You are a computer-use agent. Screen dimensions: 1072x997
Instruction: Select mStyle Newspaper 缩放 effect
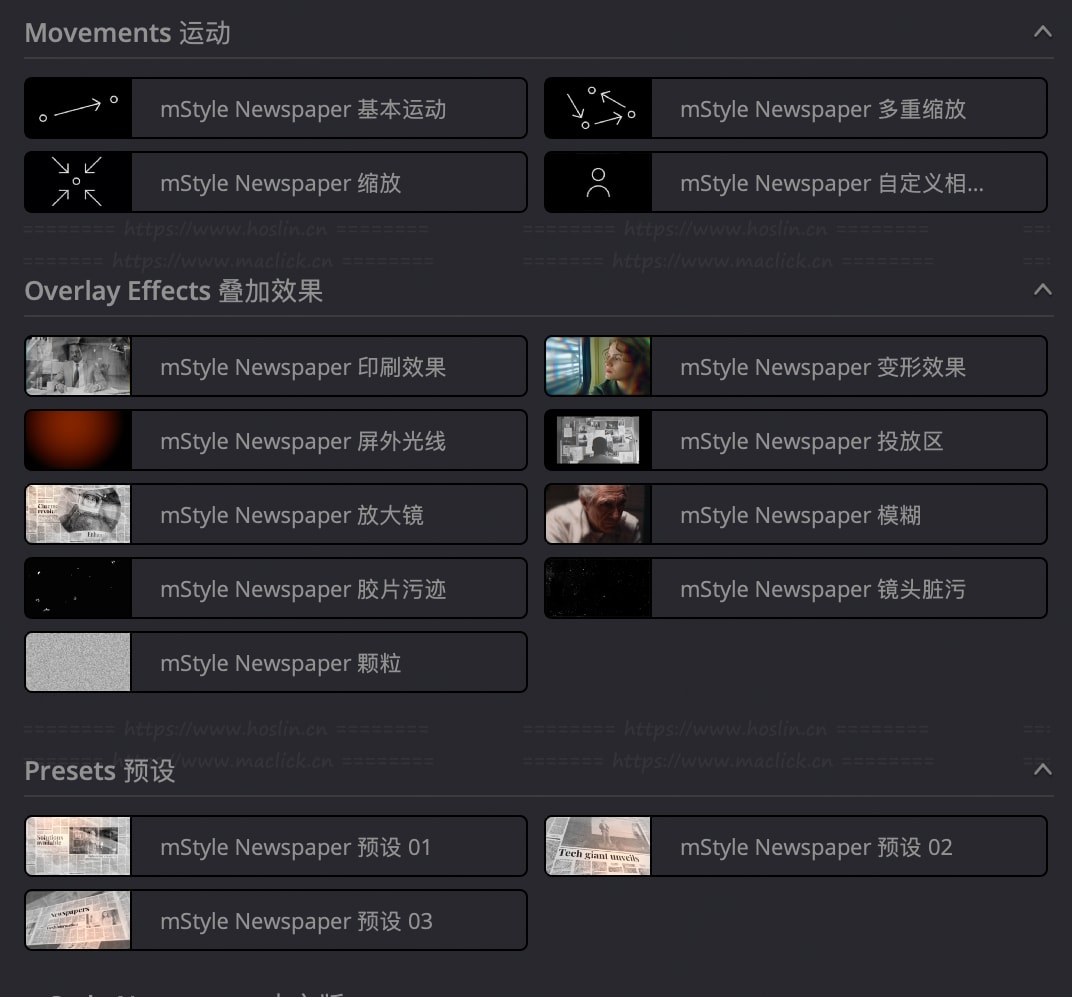pos(276,182)
